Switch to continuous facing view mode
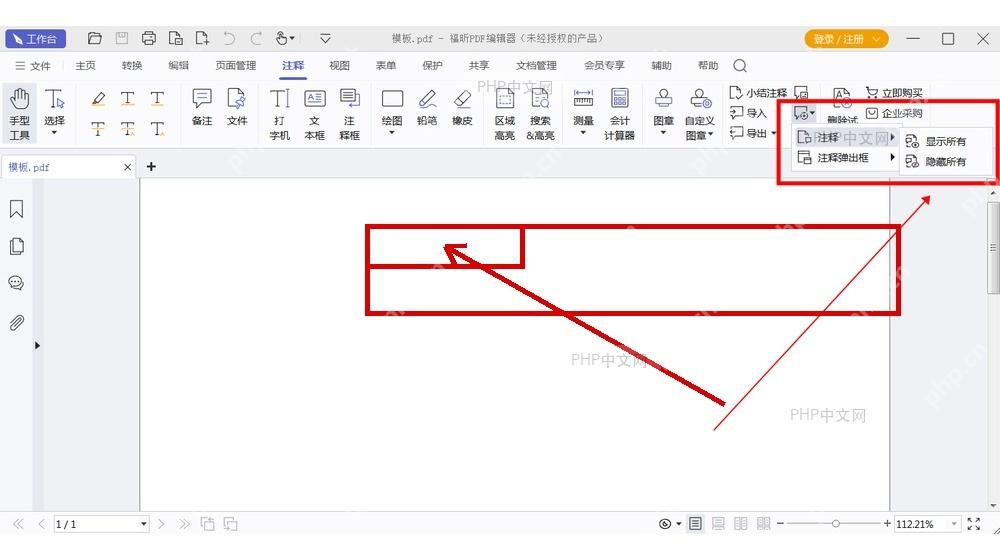The height and width of the screenshot is (560, 1000). click(763, 524)
